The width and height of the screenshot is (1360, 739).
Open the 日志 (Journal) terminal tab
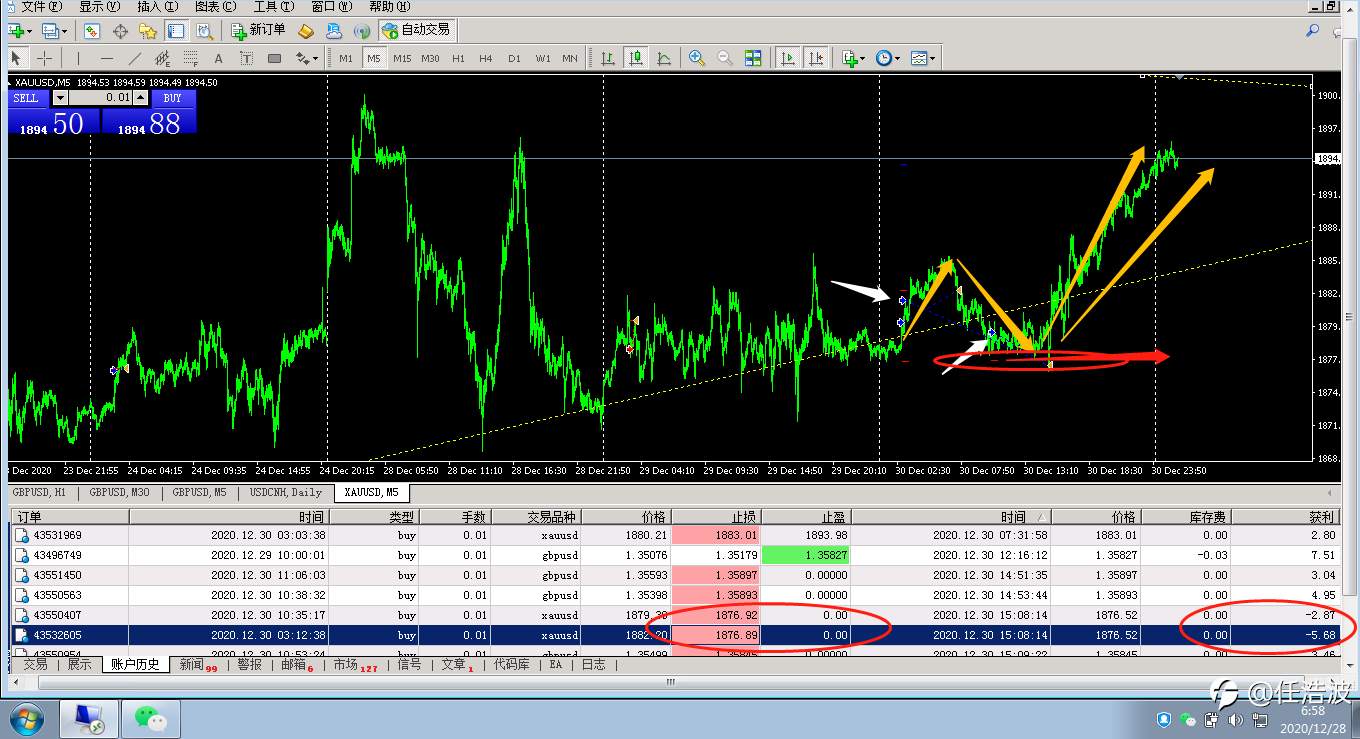pos(594,664)
